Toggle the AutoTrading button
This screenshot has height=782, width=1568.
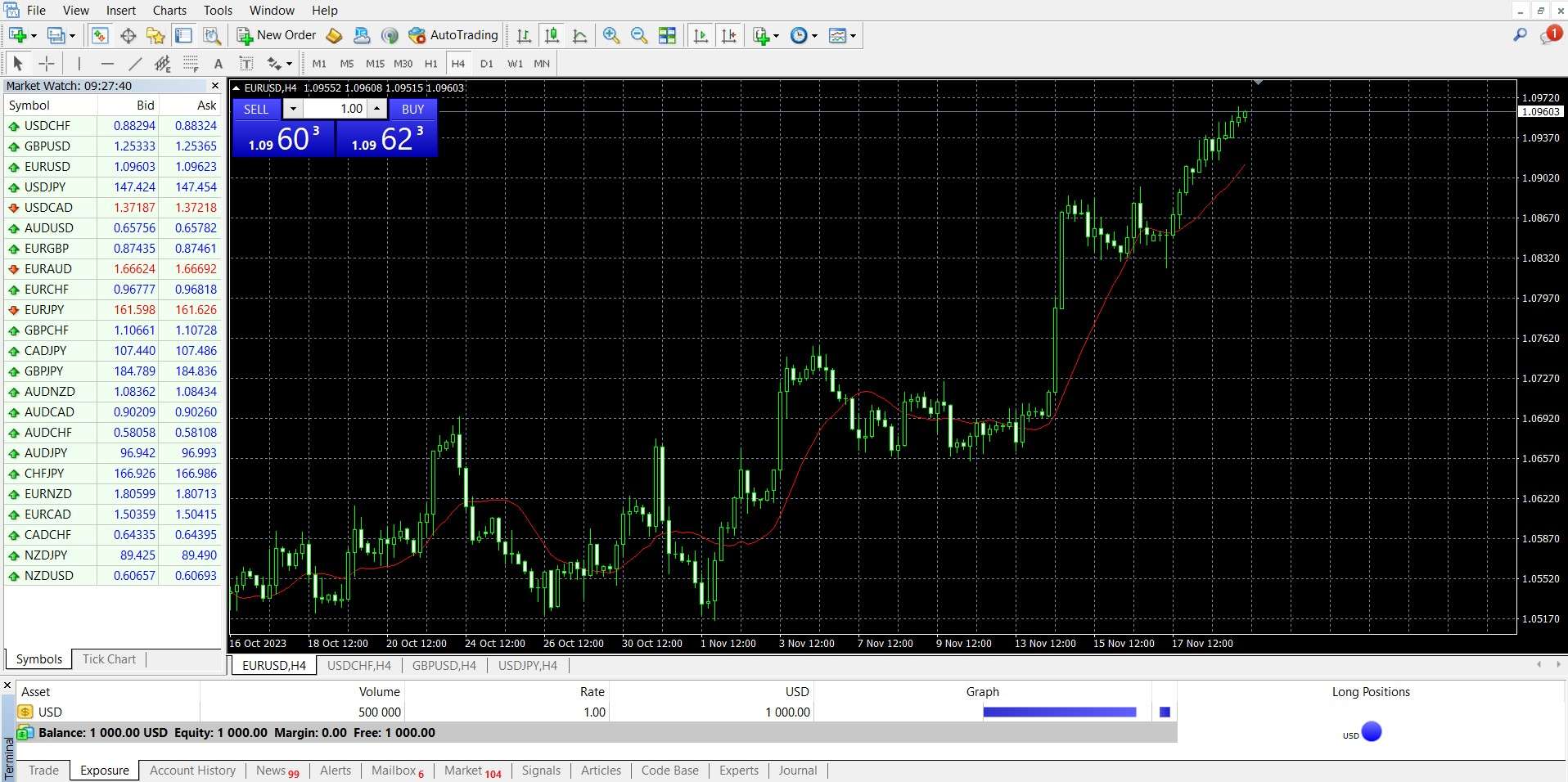pos(453,35)
